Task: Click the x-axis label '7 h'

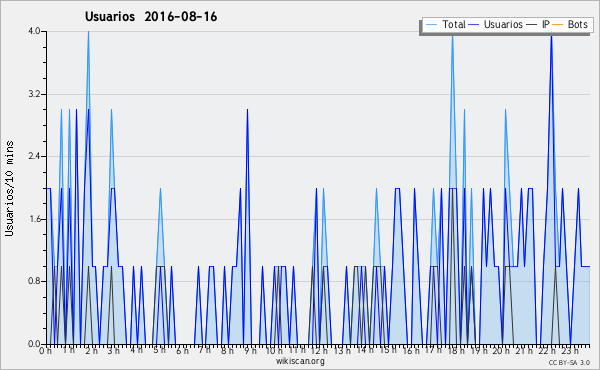Action: tap(205, 350)
